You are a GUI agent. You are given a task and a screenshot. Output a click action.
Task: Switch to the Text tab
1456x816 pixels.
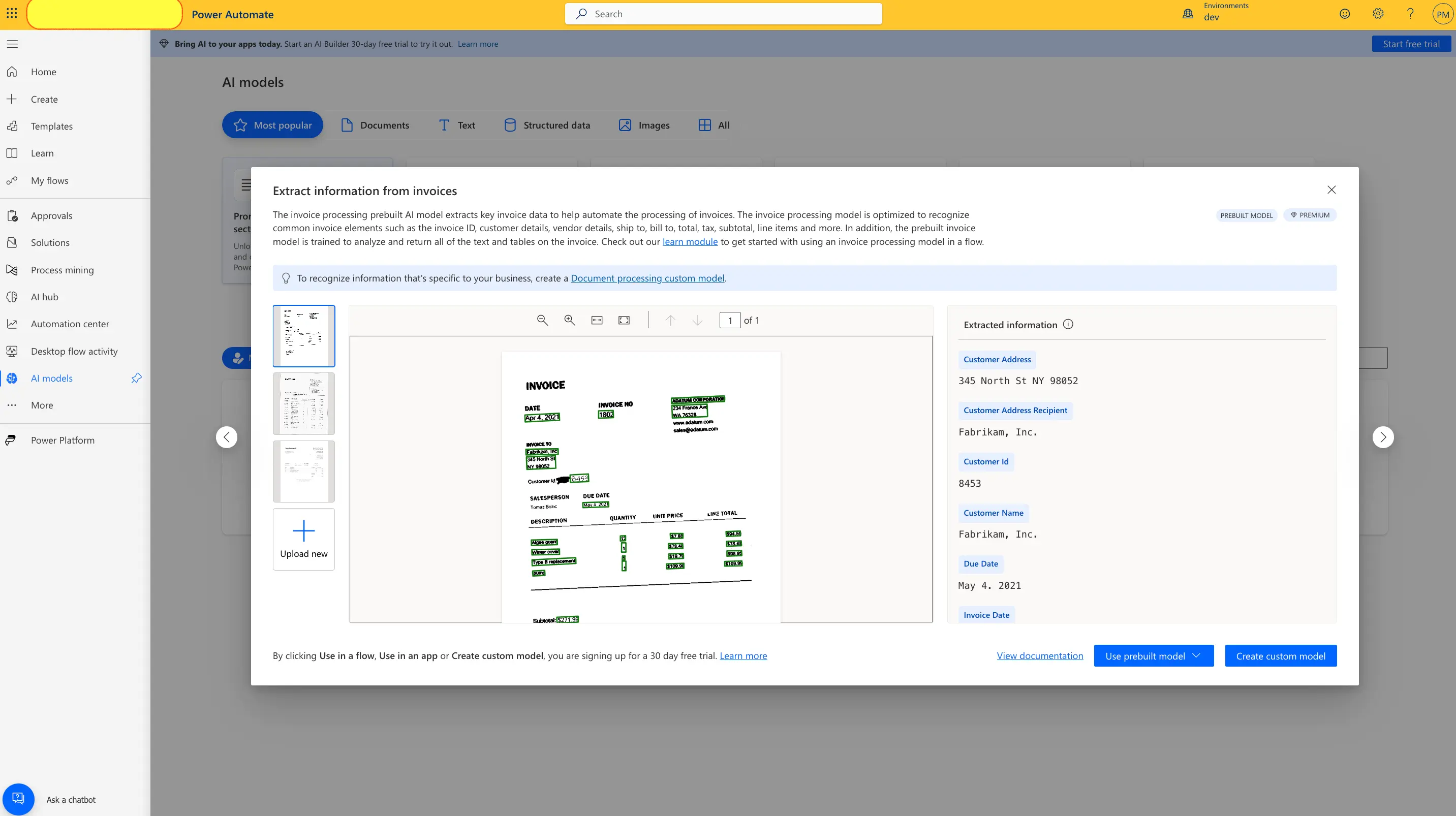point(457,125)
